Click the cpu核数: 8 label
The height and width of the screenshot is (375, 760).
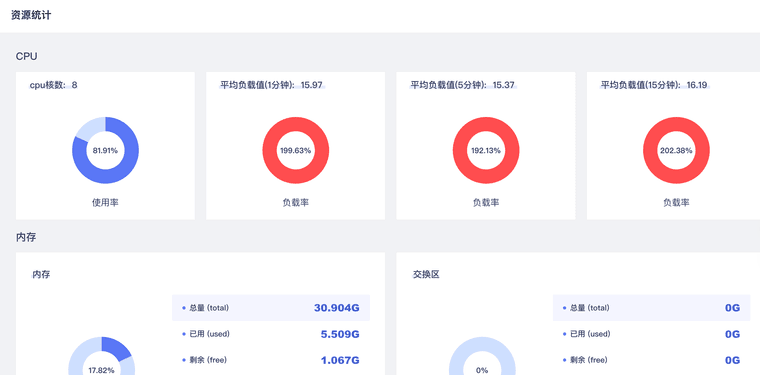click(x=54, y=85)
